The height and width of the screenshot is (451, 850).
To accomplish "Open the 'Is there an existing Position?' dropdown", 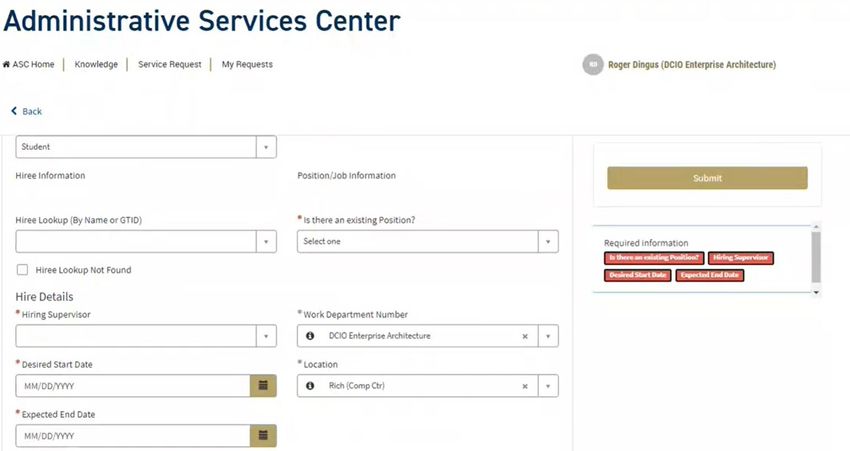I will tap(548, 241).
